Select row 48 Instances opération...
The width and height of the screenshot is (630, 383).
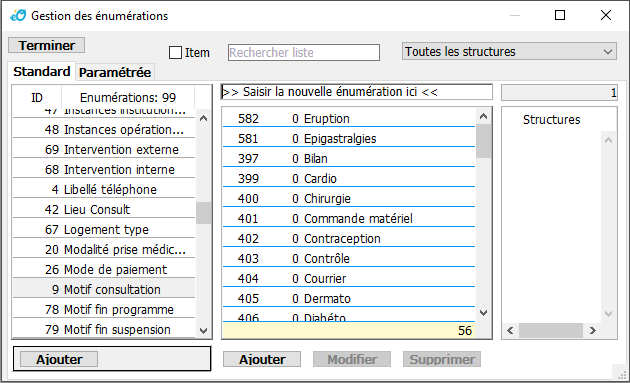tap(104, 129)
